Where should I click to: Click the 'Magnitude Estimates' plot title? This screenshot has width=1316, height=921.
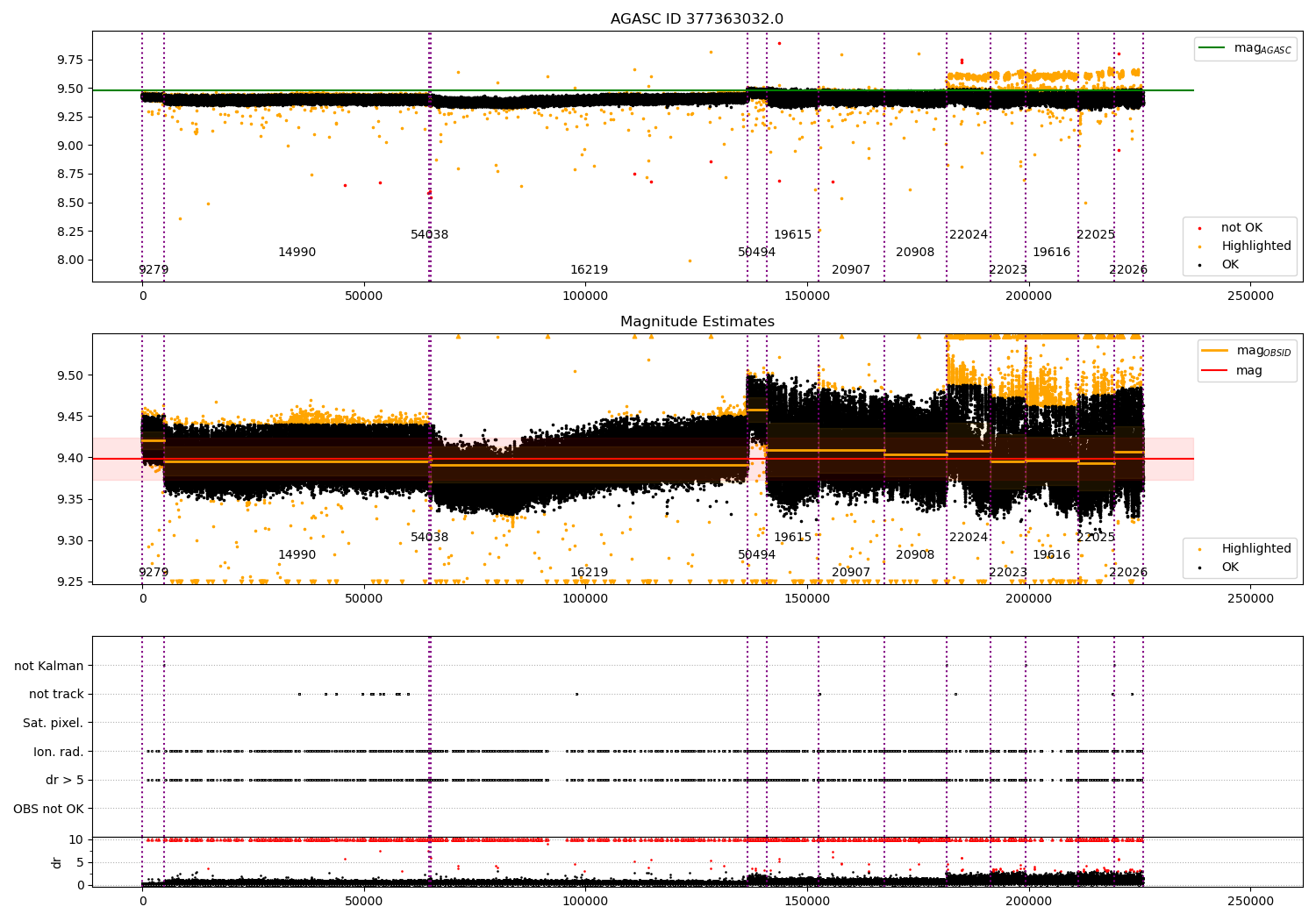[x=697, y=322]
